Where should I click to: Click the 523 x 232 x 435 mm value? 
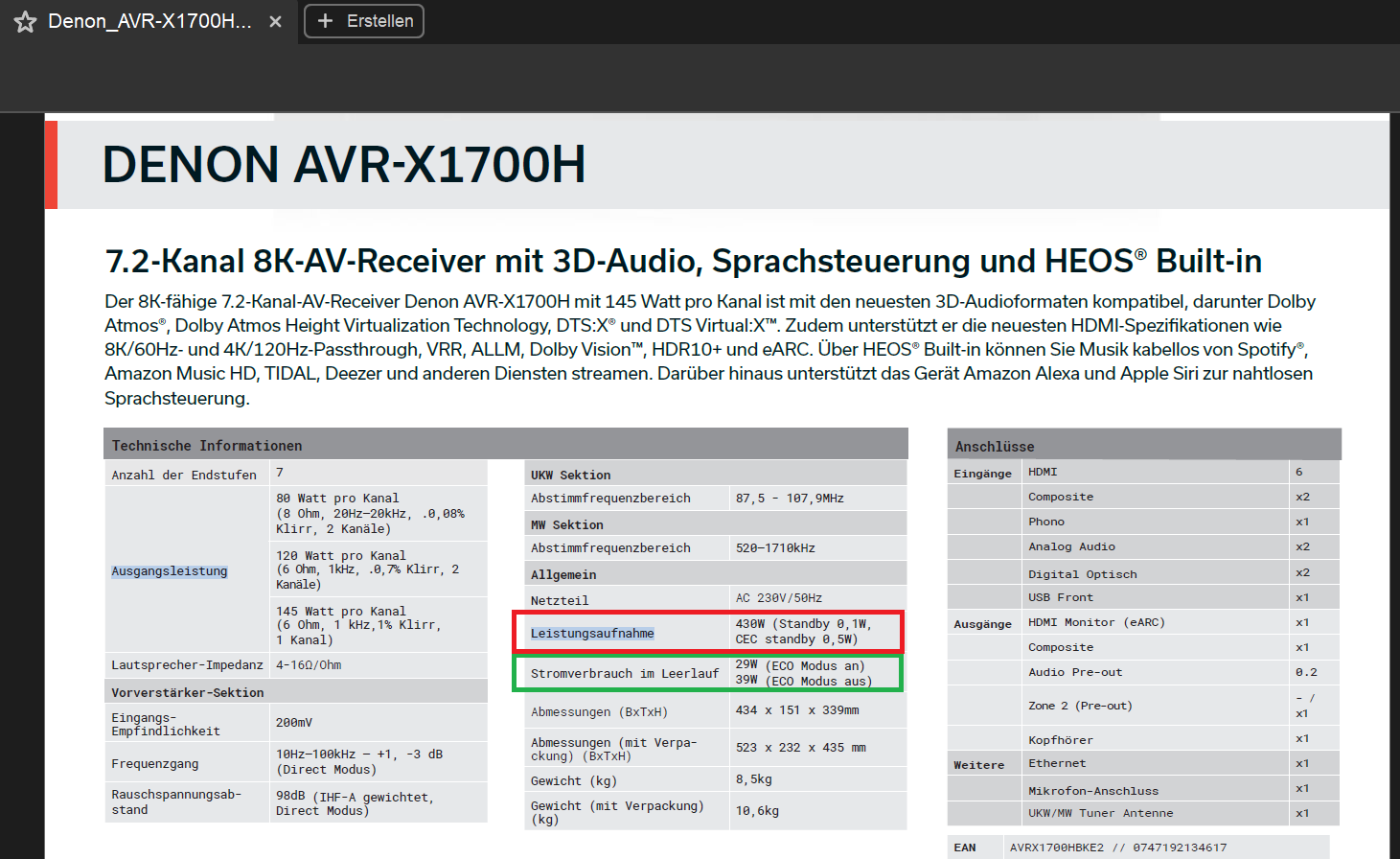[801, 748]
